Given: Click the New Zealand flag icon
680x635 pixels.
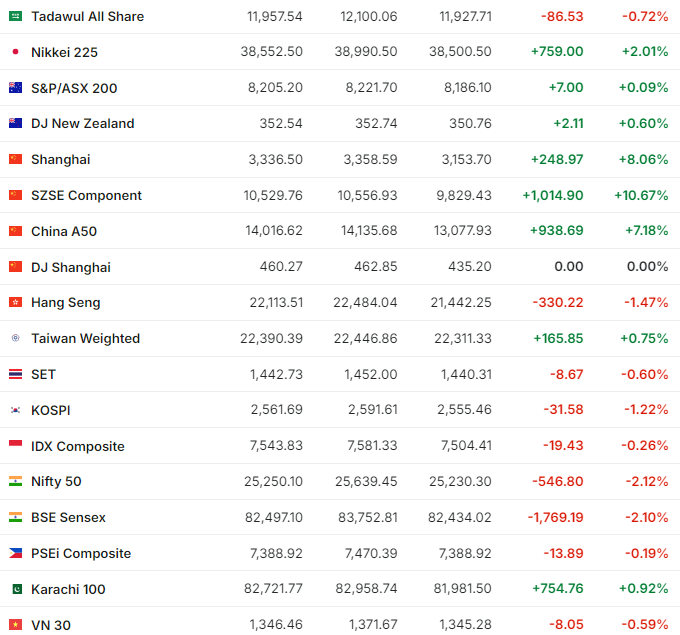Looking at the screenshot, I should 15,124.
